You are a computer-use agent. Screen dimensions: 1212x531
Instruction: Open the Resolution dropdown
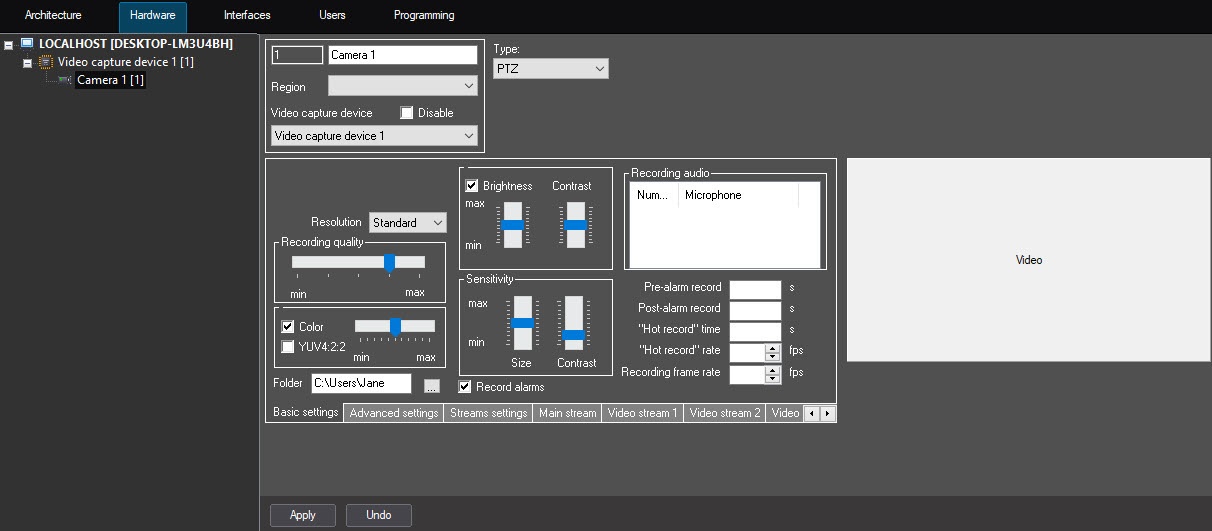click(x=408, y=223)
